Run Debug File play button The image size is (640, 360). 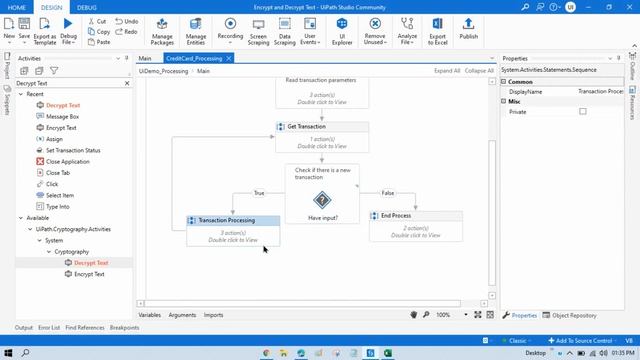click(x=68, y=24)
